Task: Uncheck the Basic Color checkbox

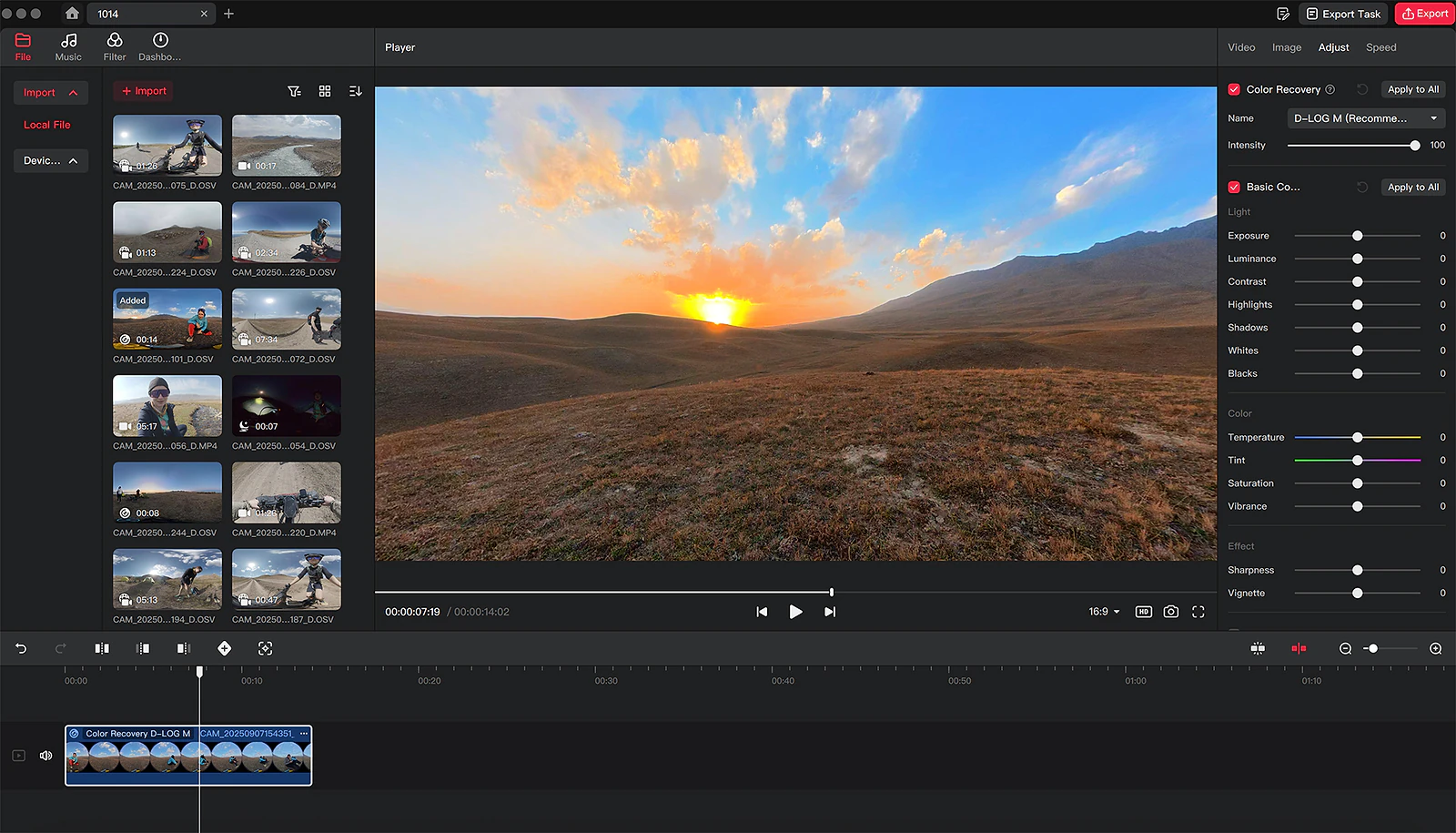Action: point(1234,187)
